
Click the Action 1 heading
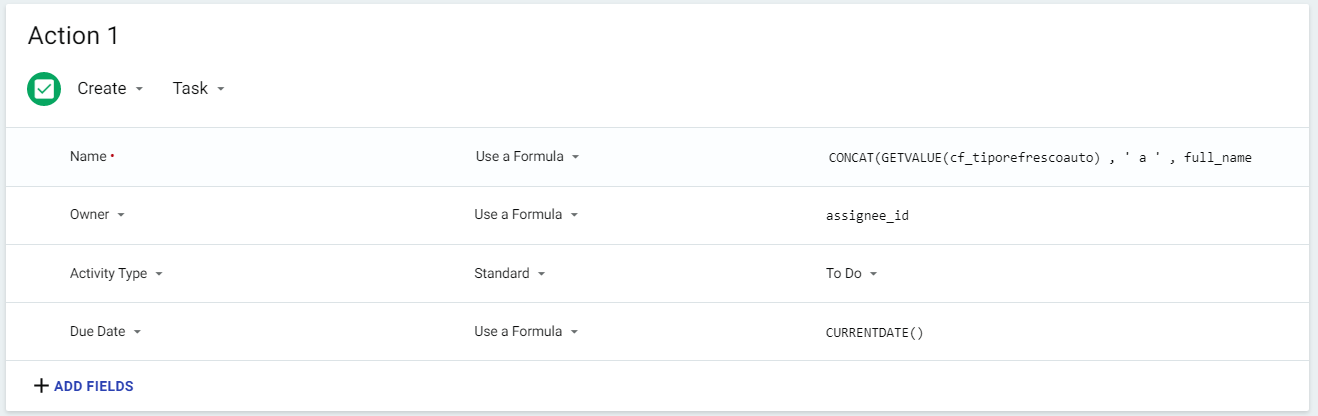tap(73, 36)
